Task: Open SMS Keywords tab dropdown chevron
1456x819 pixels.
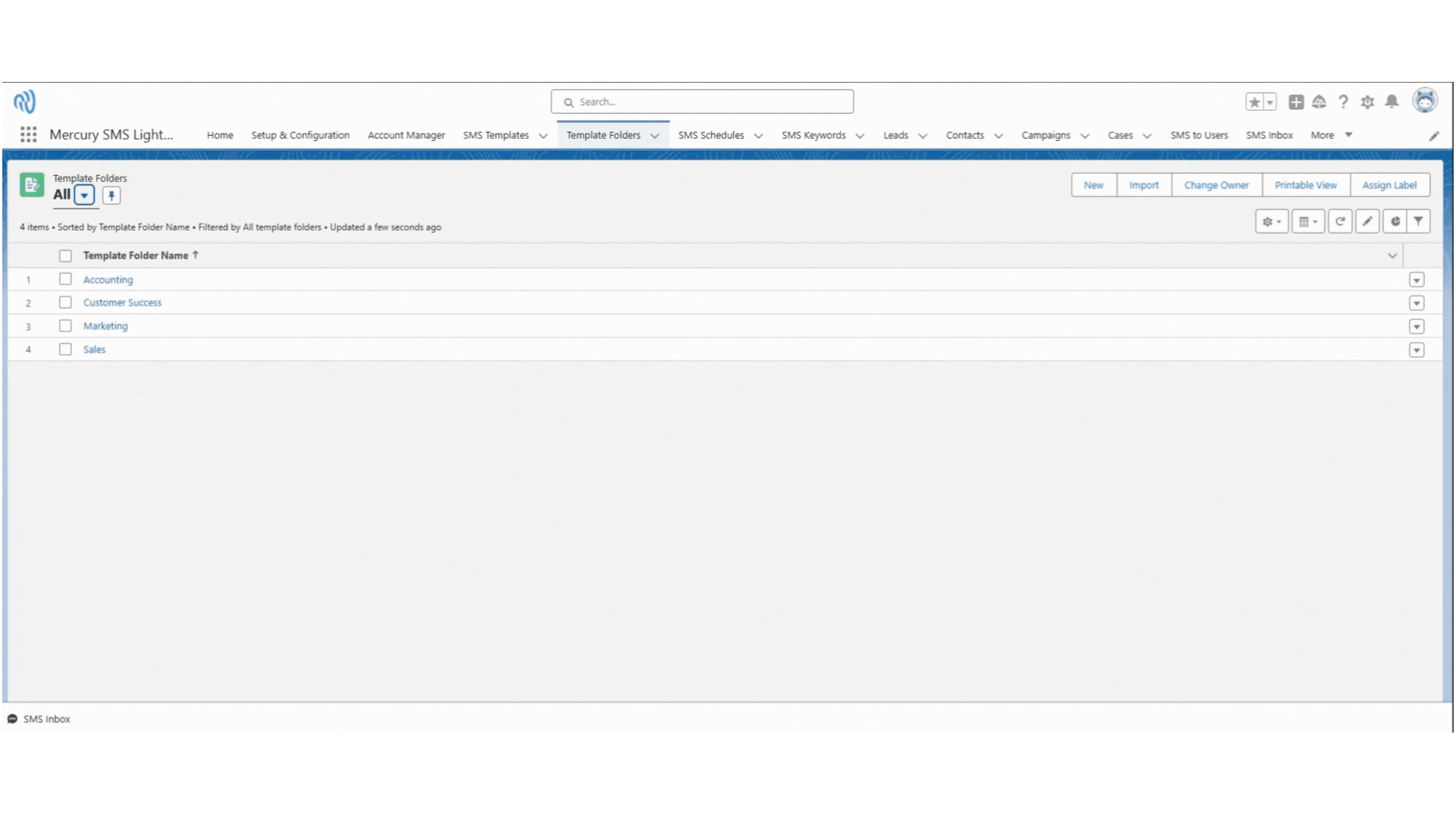Action: tap(860, 136)
